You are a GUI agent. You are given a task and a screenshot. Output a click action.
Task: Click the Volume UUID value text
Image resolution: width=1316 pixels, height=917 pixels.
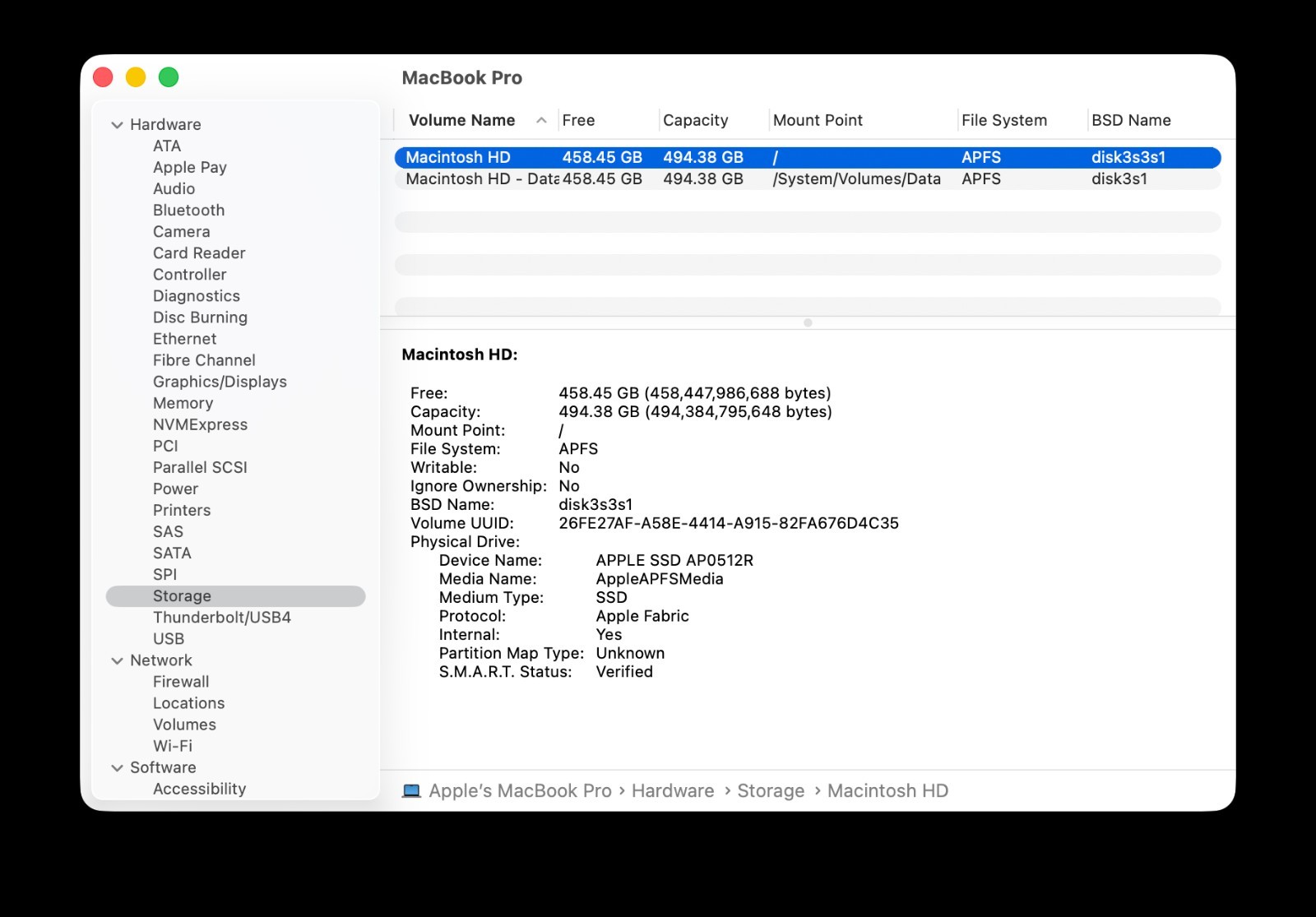[x=729, y=523]
